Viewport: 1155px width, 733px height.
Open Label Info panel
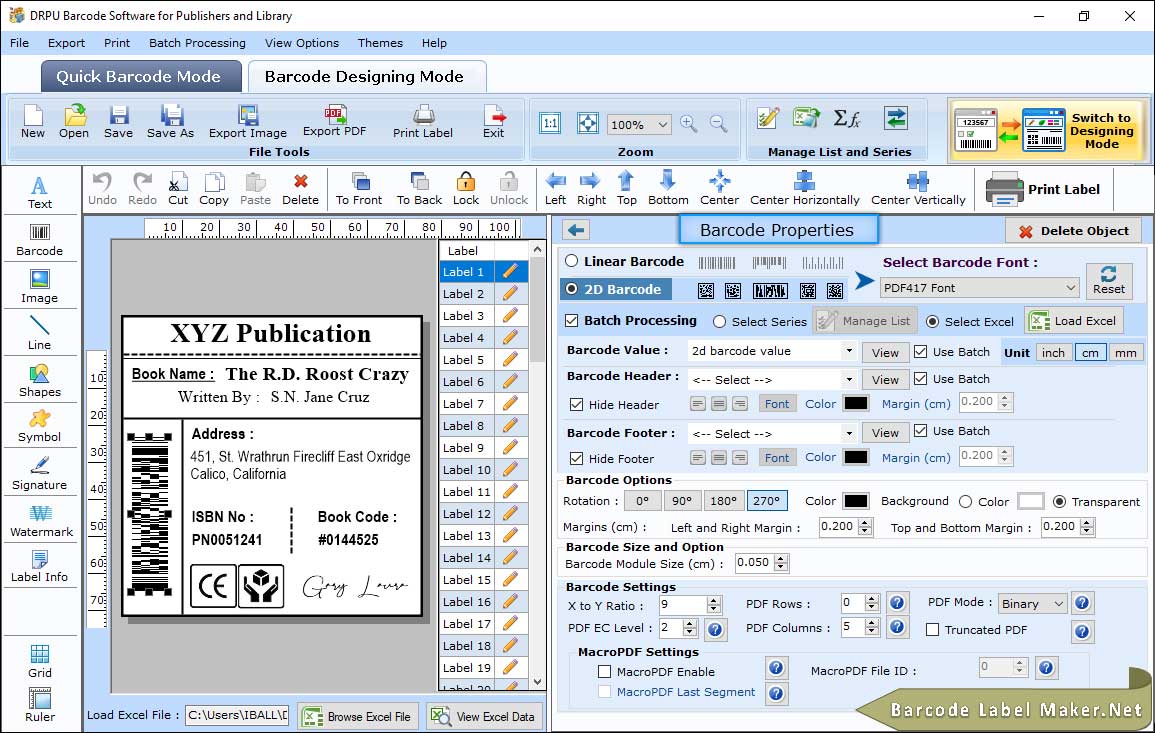click(39, 567)
